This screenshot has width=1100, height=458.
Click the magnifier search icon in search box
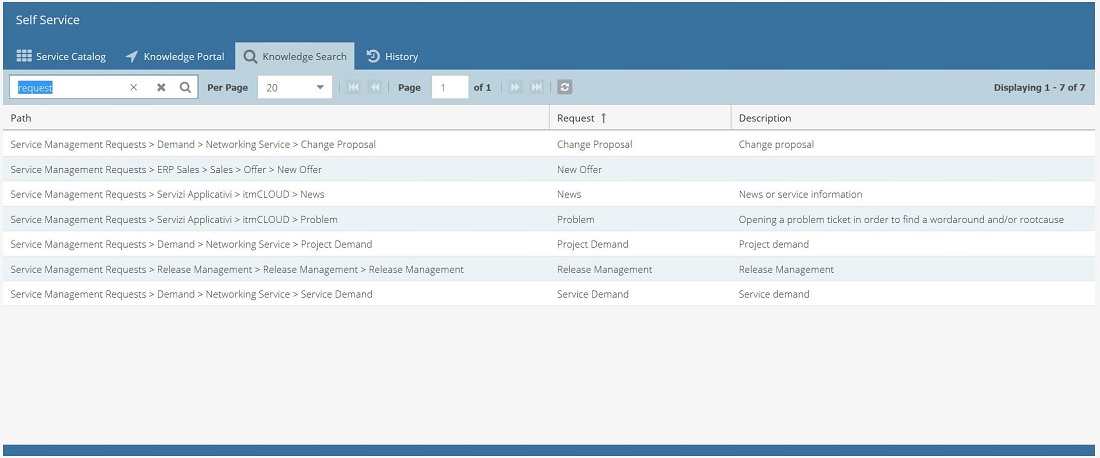(x=185, y=88)
